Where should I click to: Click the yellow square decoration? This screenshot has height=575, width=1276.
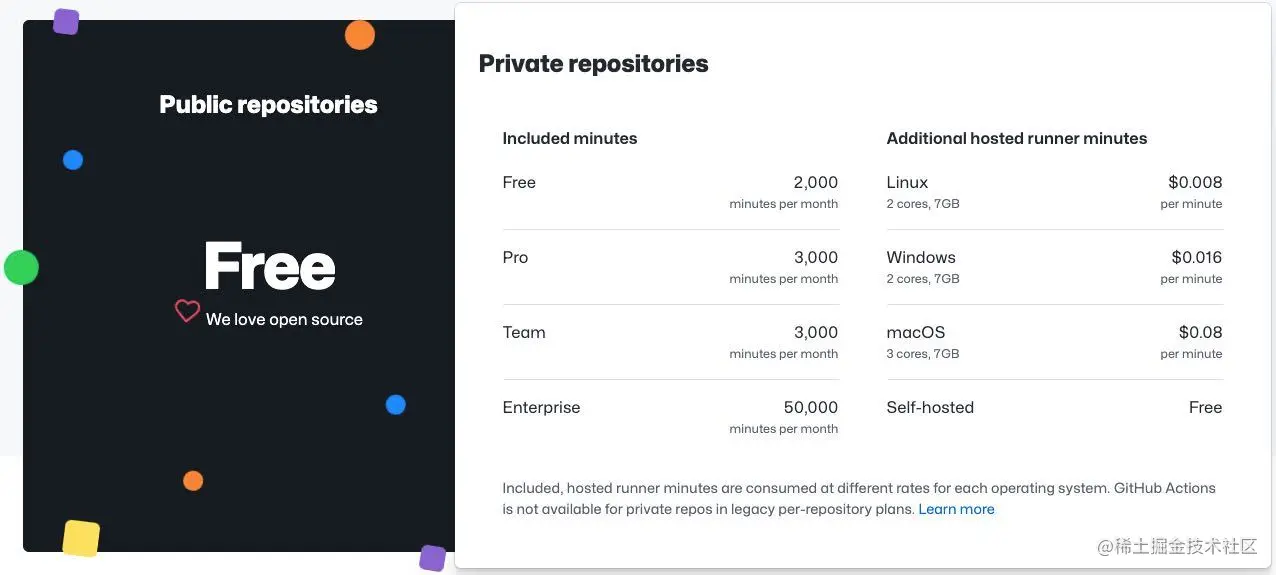pyautogui.click(x=81, y=538)
